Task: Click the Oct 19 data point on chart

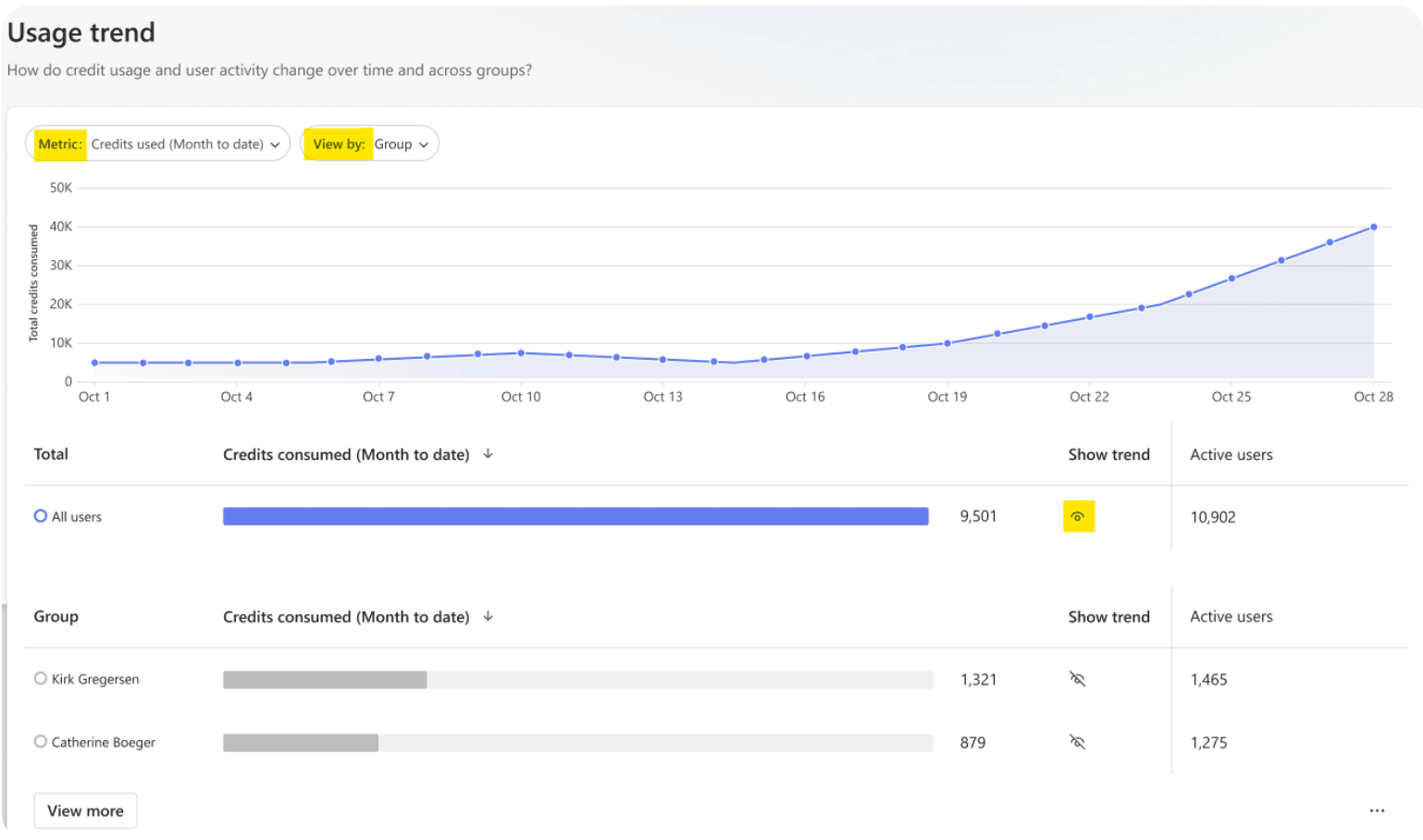Action: (947, 343)
